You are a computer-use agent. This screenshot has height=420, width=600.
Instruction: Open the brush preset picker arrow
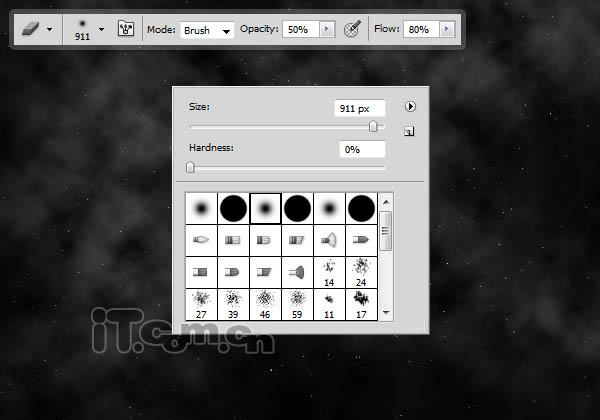click(x=101, y=29)
